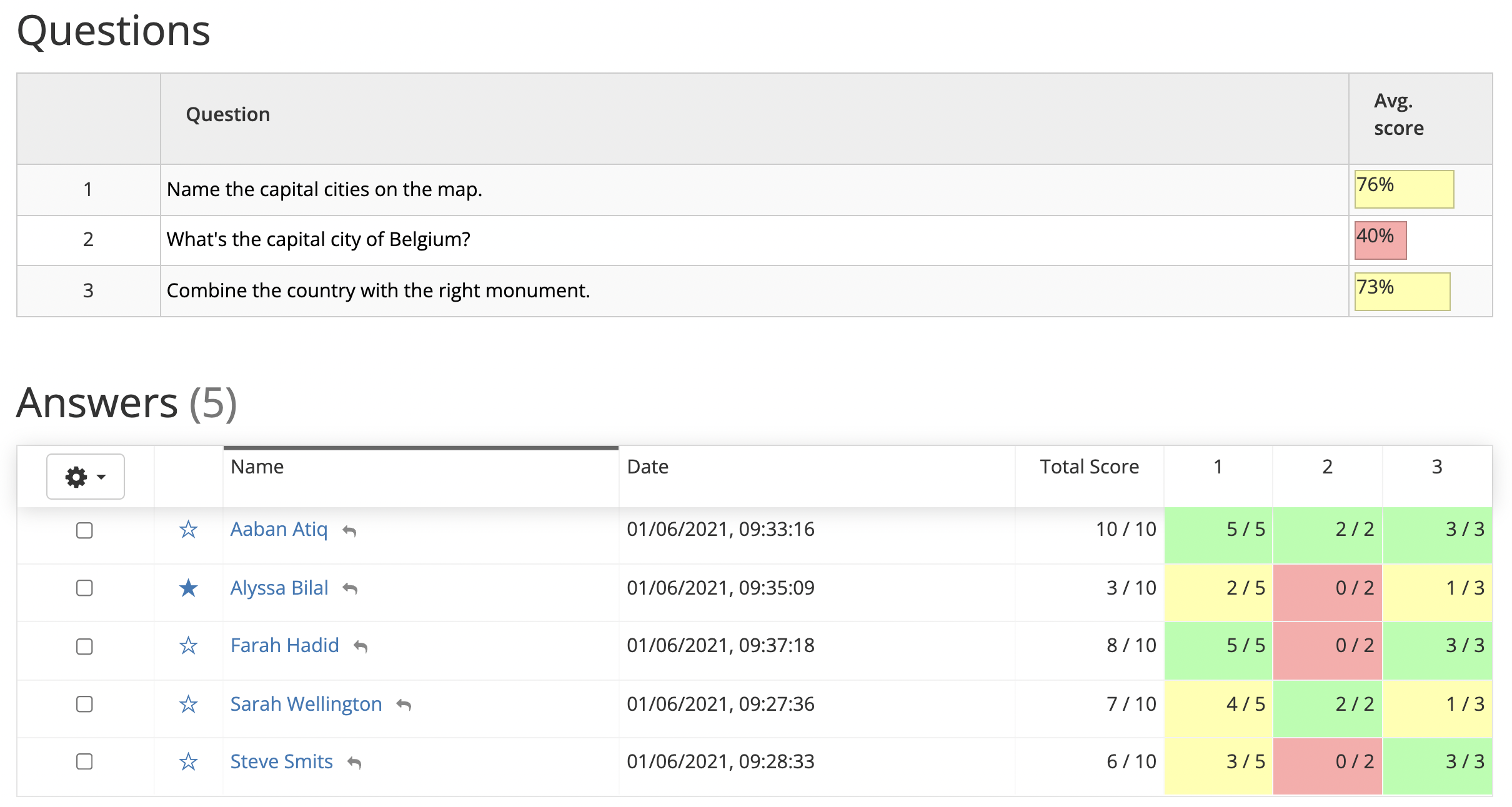This screenshot has width=1512, height=807.
Task: Open Steve Smits' answer link
Action: click(281, 761)
